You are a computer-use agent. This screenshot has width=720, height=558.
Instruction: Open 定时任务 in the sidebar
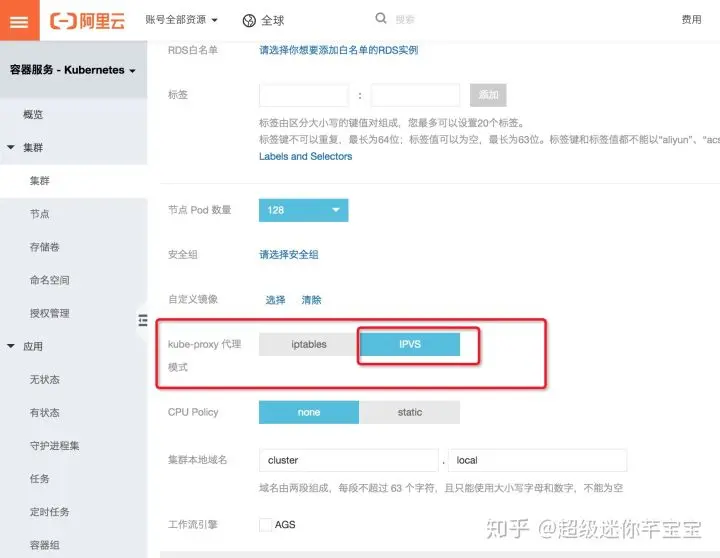tap(50, 512)
